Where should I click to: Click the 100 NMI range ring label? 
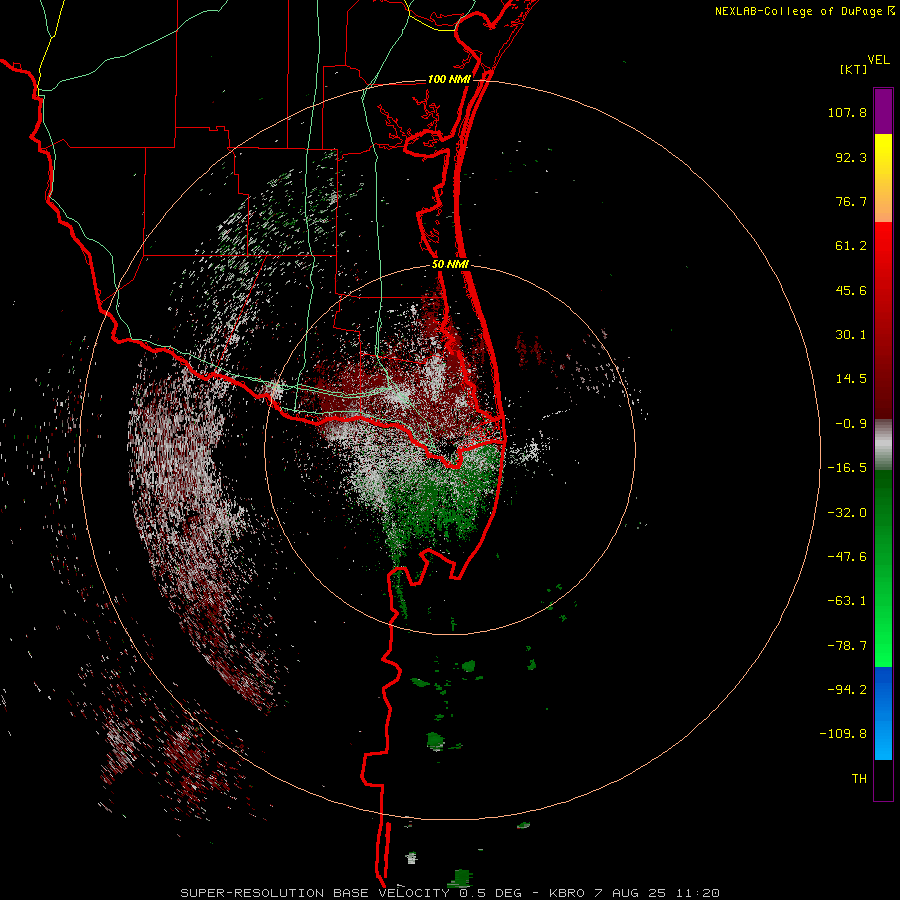pos(449,79)
